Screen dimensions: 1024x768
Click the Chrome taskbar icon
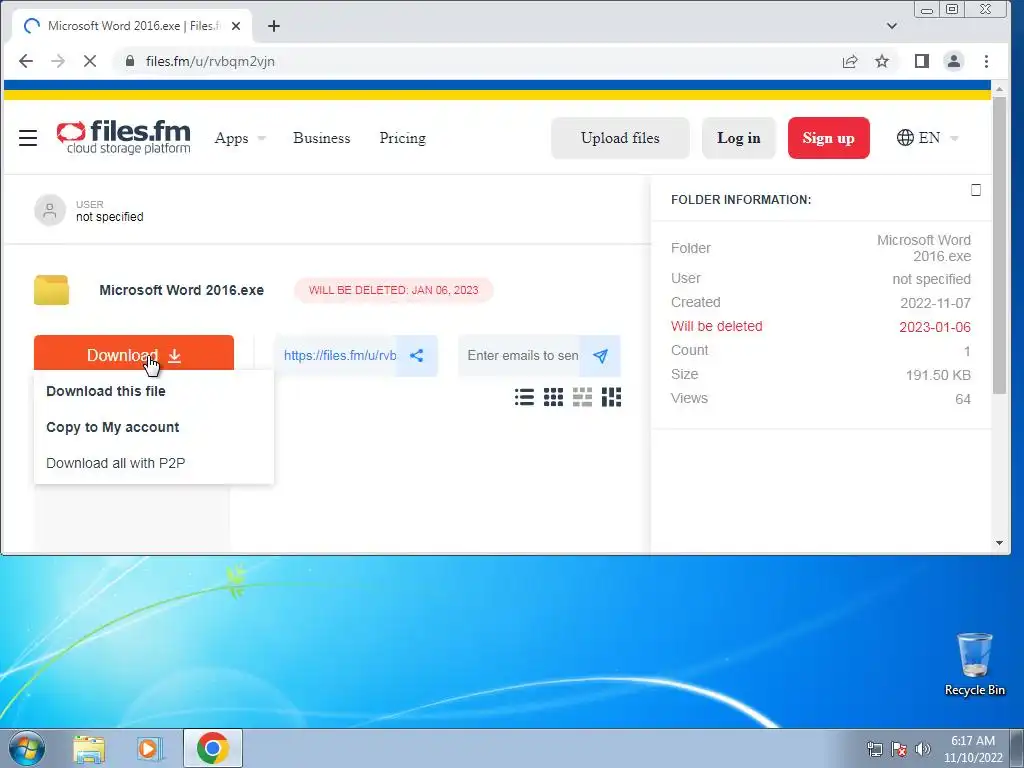pyautogui.click(x=213, y=748)
